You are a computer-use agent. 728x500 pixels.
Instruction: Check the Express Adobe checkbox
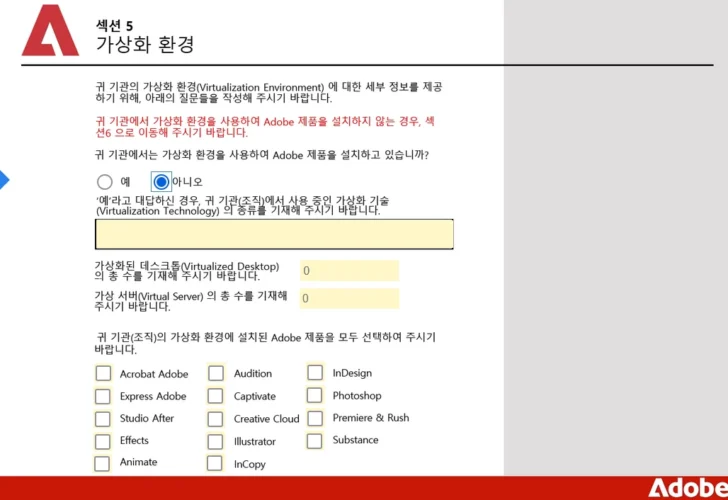[x=103, y=396]
